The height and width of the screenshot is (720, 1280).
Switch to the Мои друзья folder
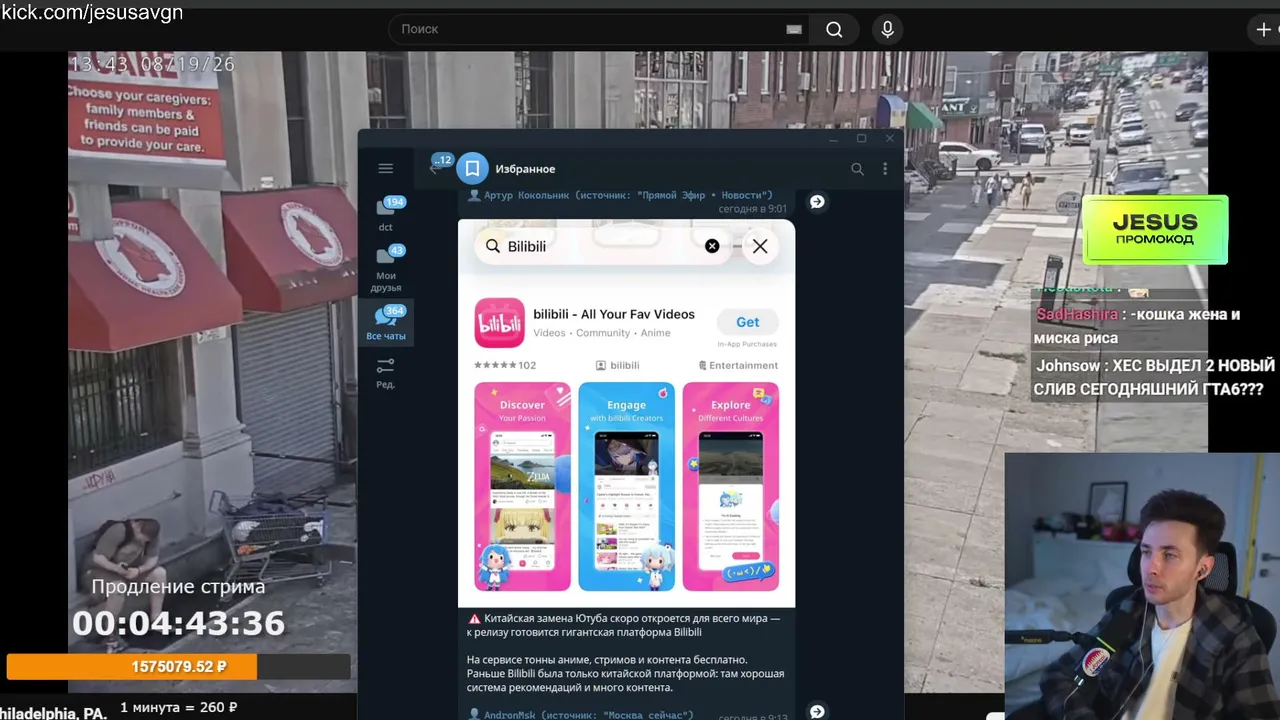point(386,269)
